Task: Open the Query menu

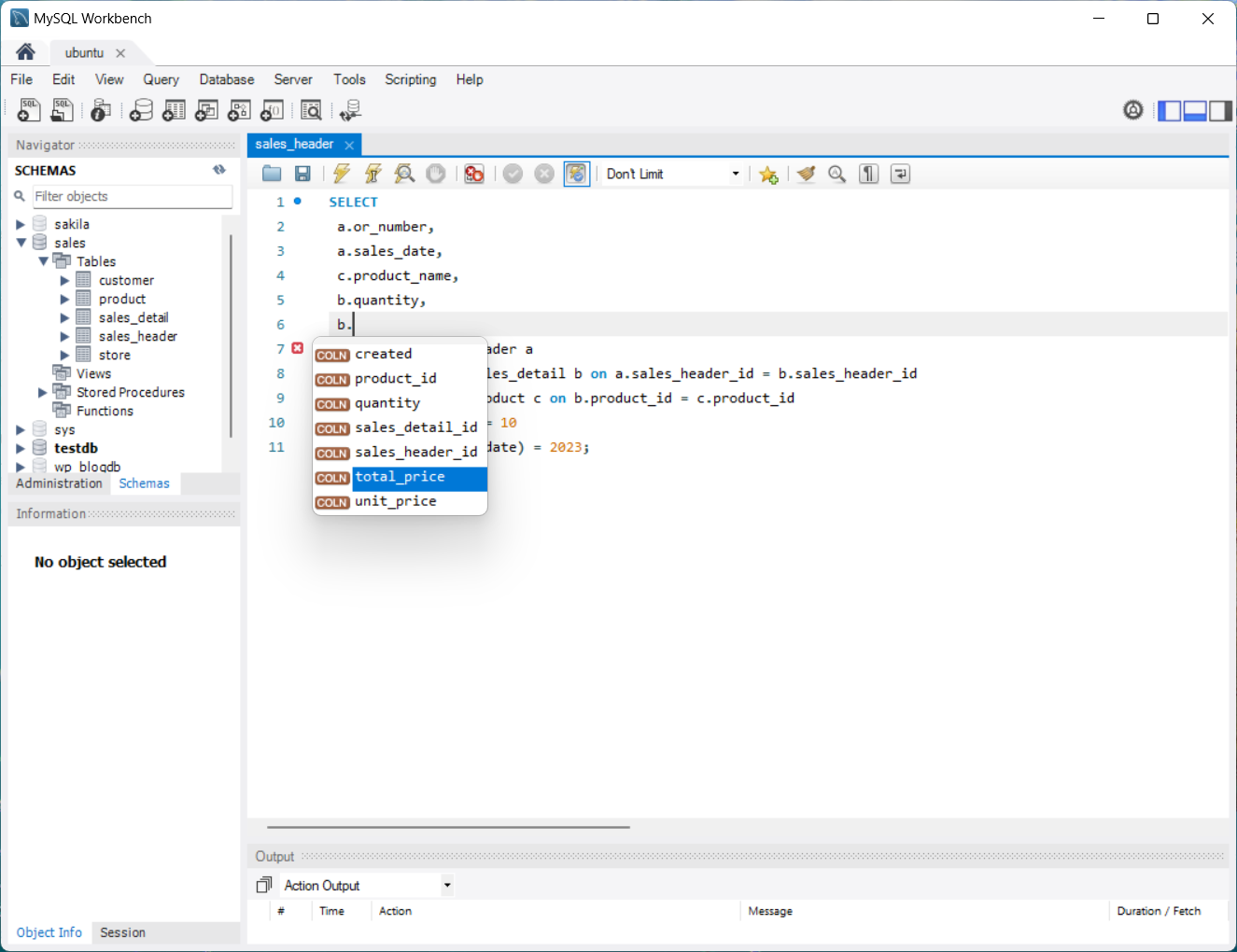Action: 161,79
